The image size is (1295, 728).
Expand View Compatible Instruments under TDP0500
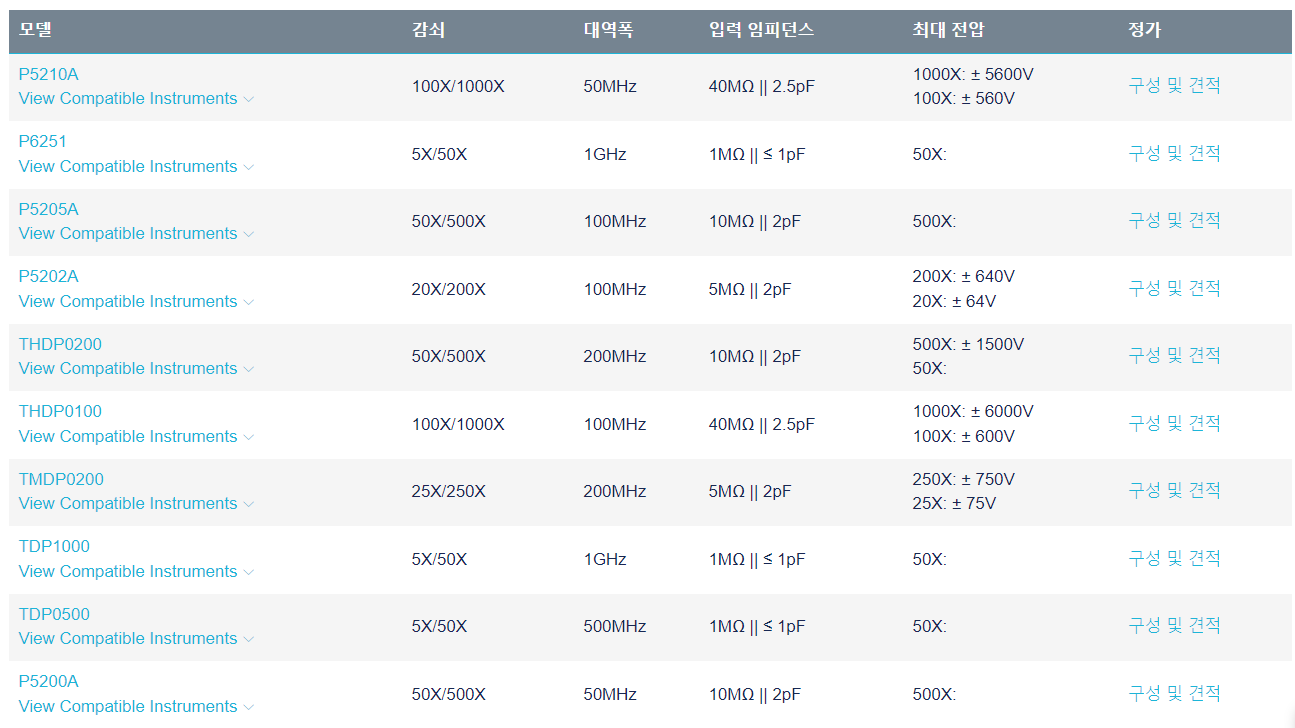(x=136, y=638)
